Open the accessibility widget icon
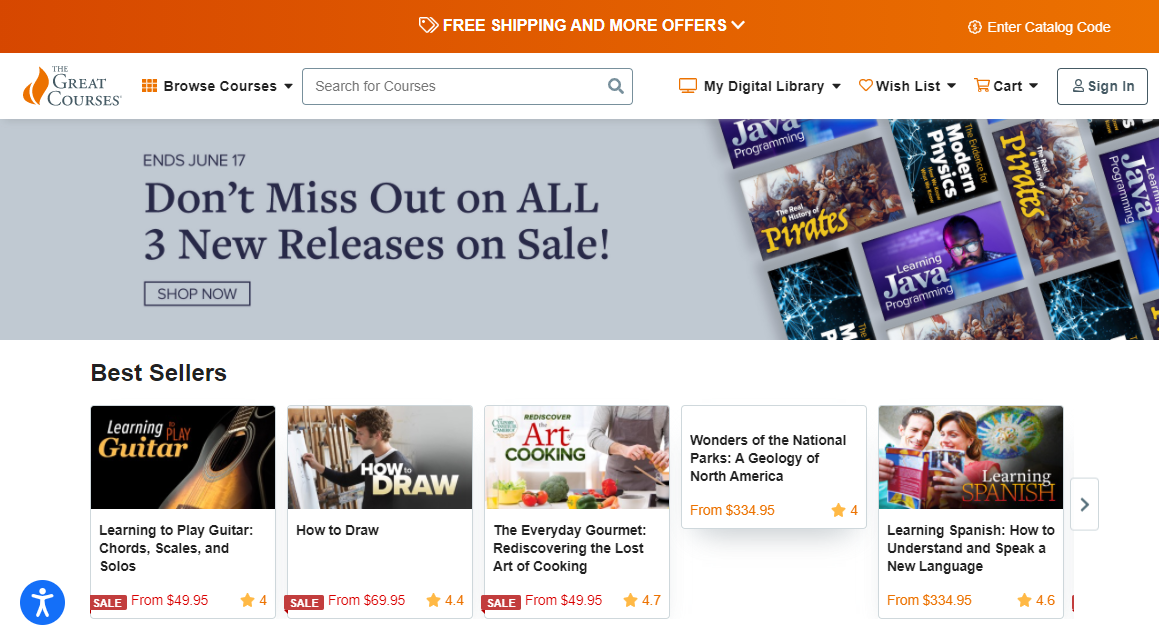This screenshot has width=1159, height=643. pyautogui.click(x=42, y=602)
